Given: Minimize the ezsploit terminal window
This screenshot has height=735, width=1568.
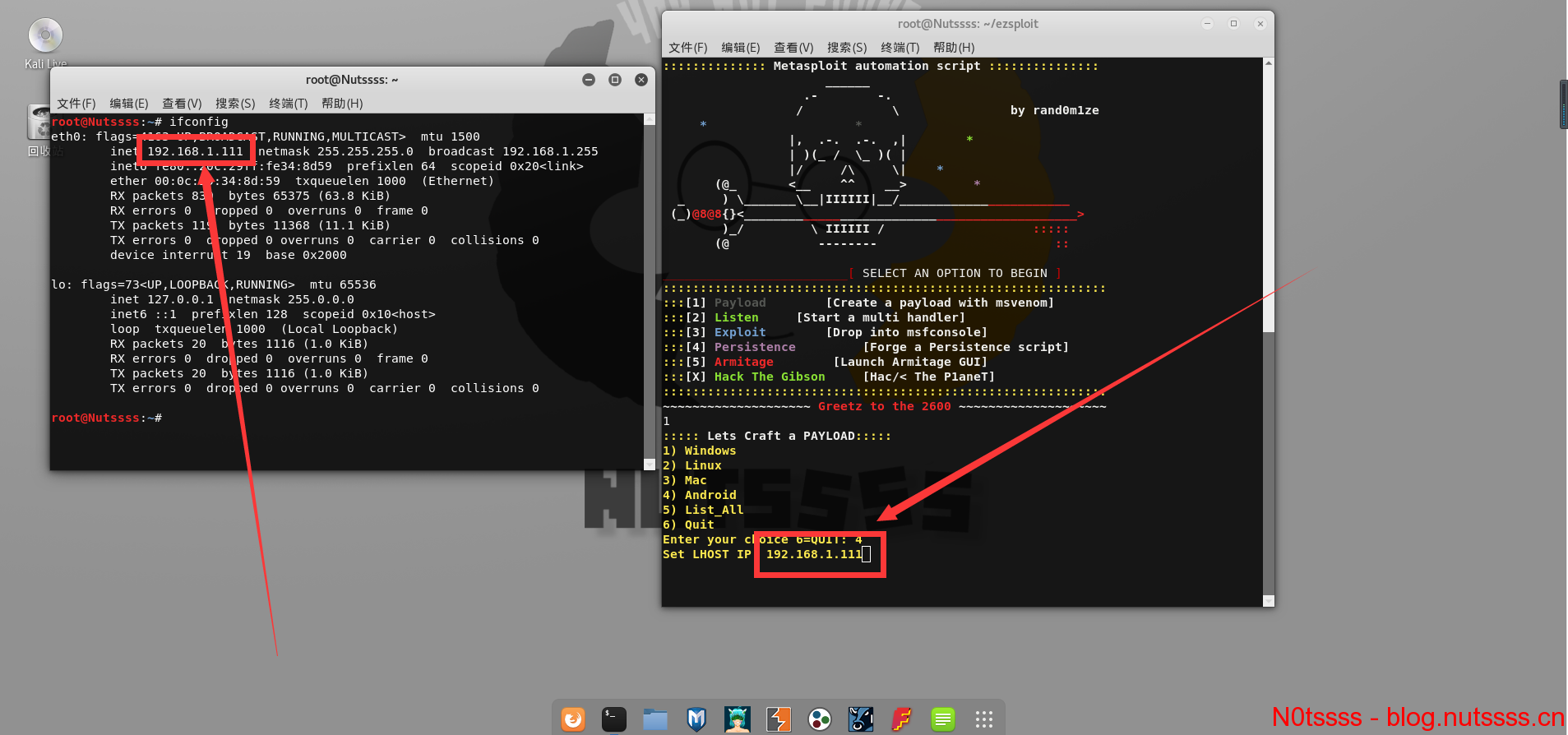Looking at the screenshot, I should 1207,24.
